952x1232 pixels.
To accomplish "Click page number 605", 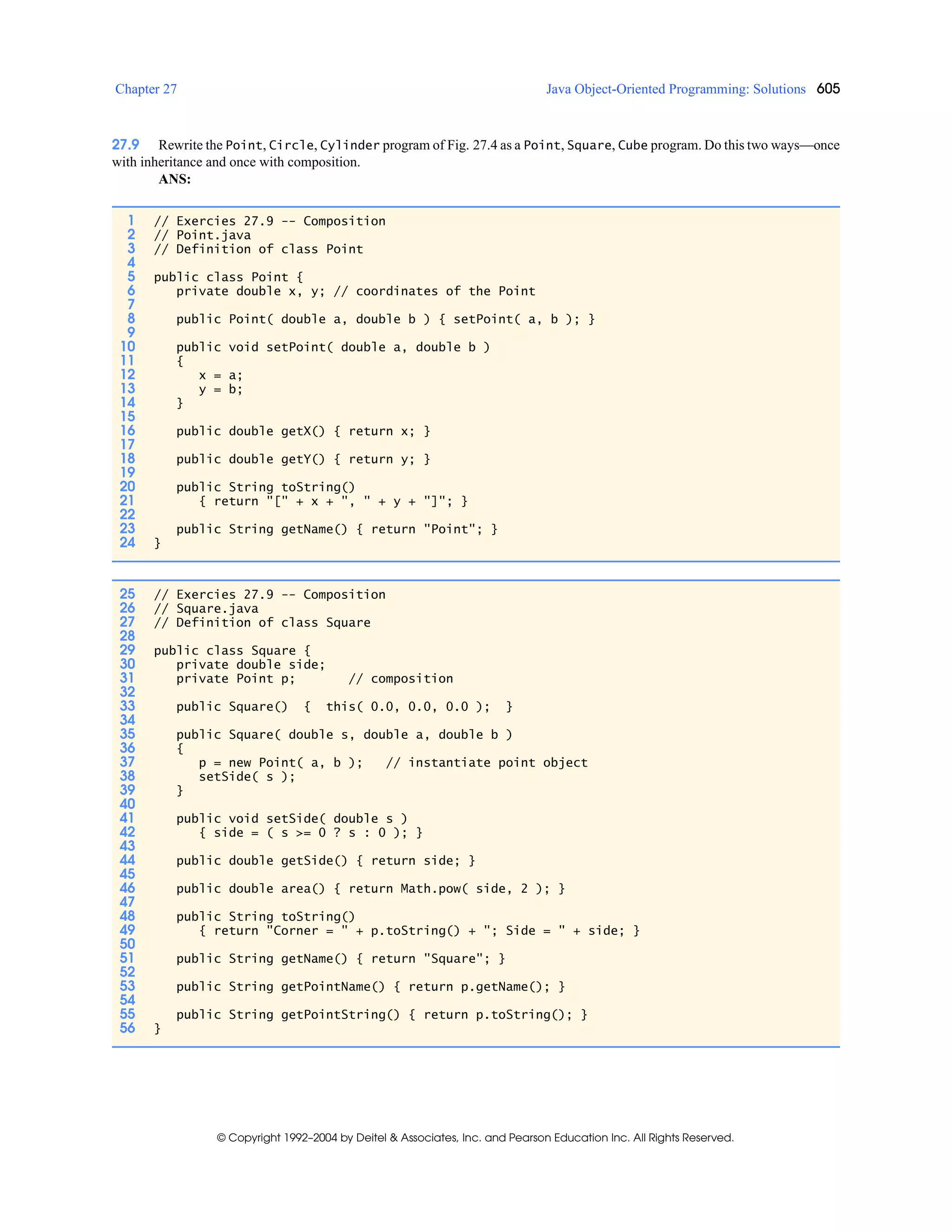I will tap(828, 88).
